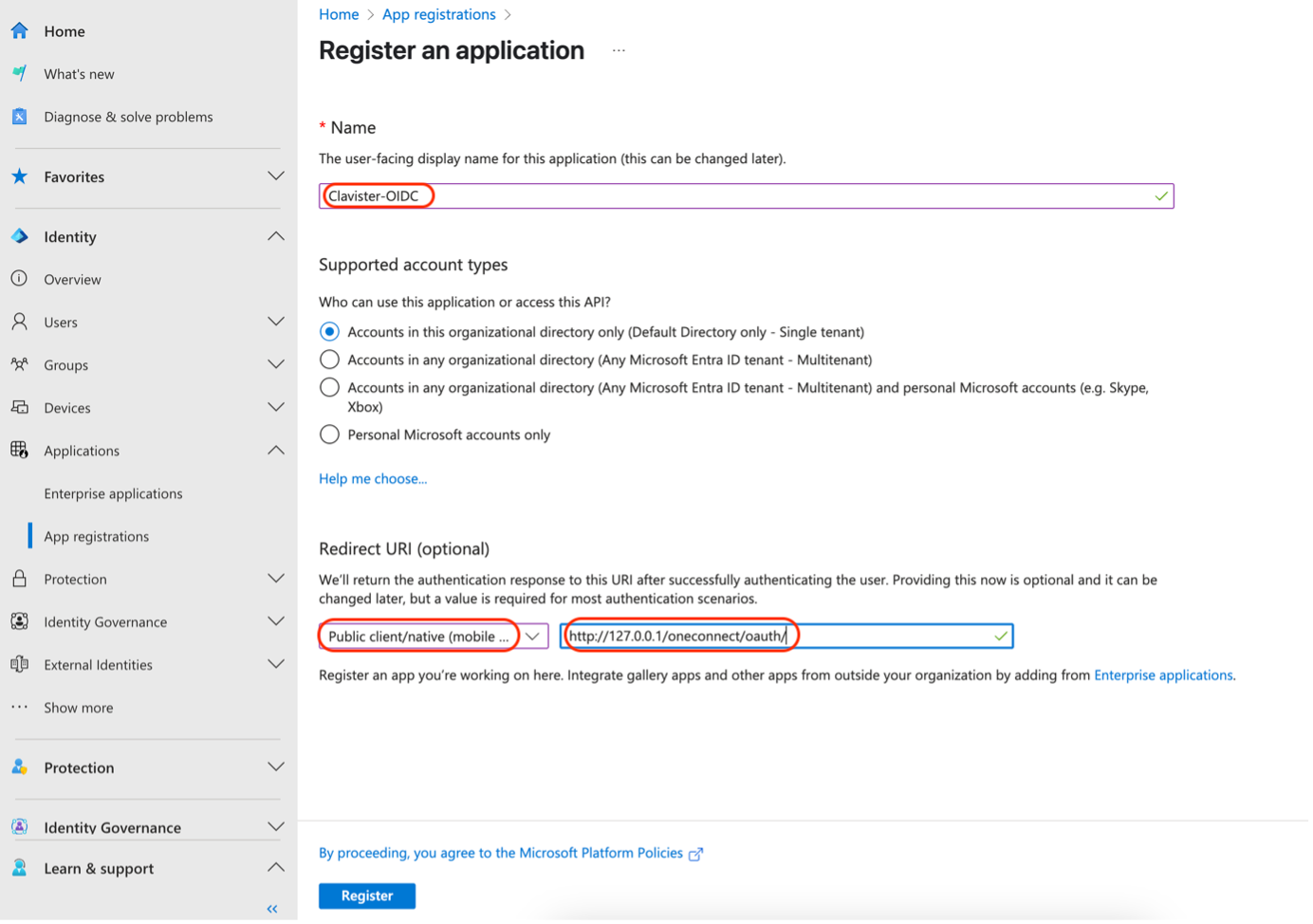Image resolution: width=1313 pixels, height=924 pixels.
Task: Expand the Users chevron
Action: pos(275,322)
